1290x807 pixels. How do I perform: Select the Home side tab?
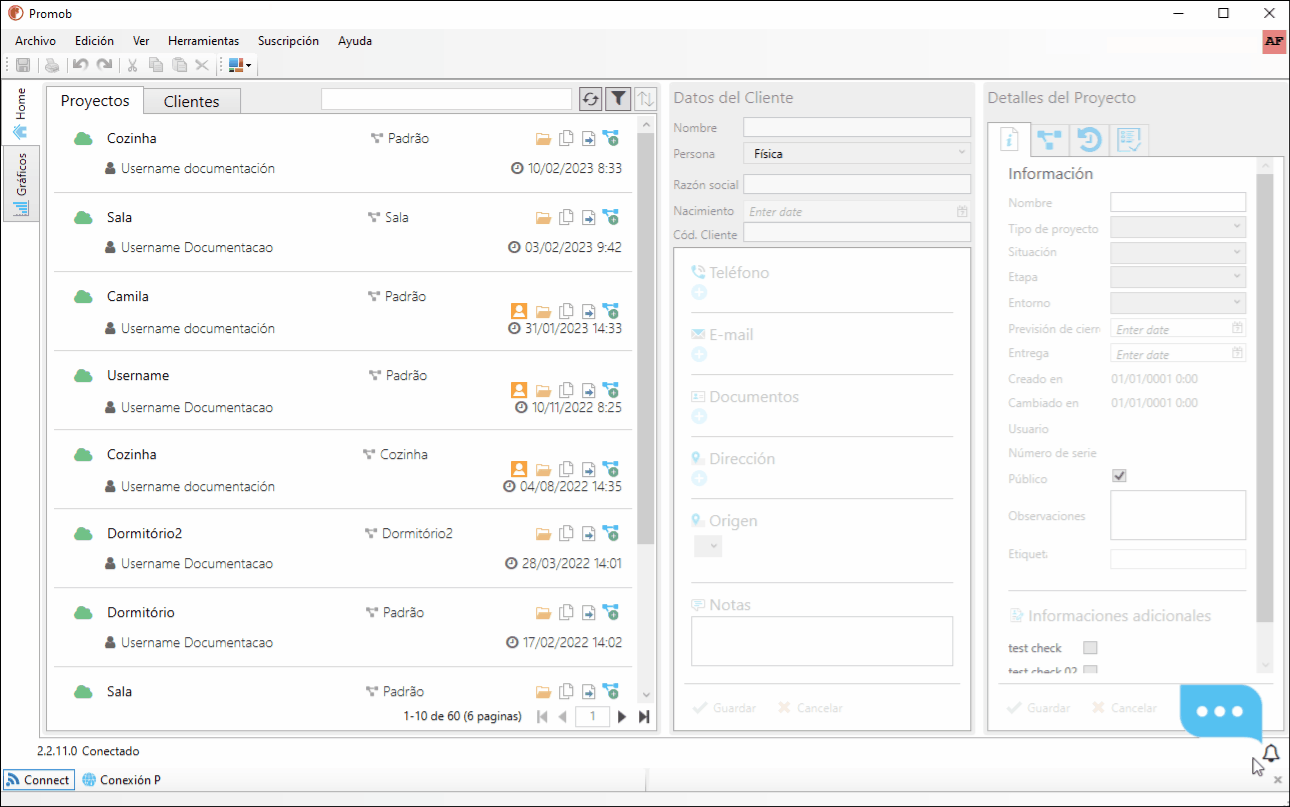pos(21,114)
